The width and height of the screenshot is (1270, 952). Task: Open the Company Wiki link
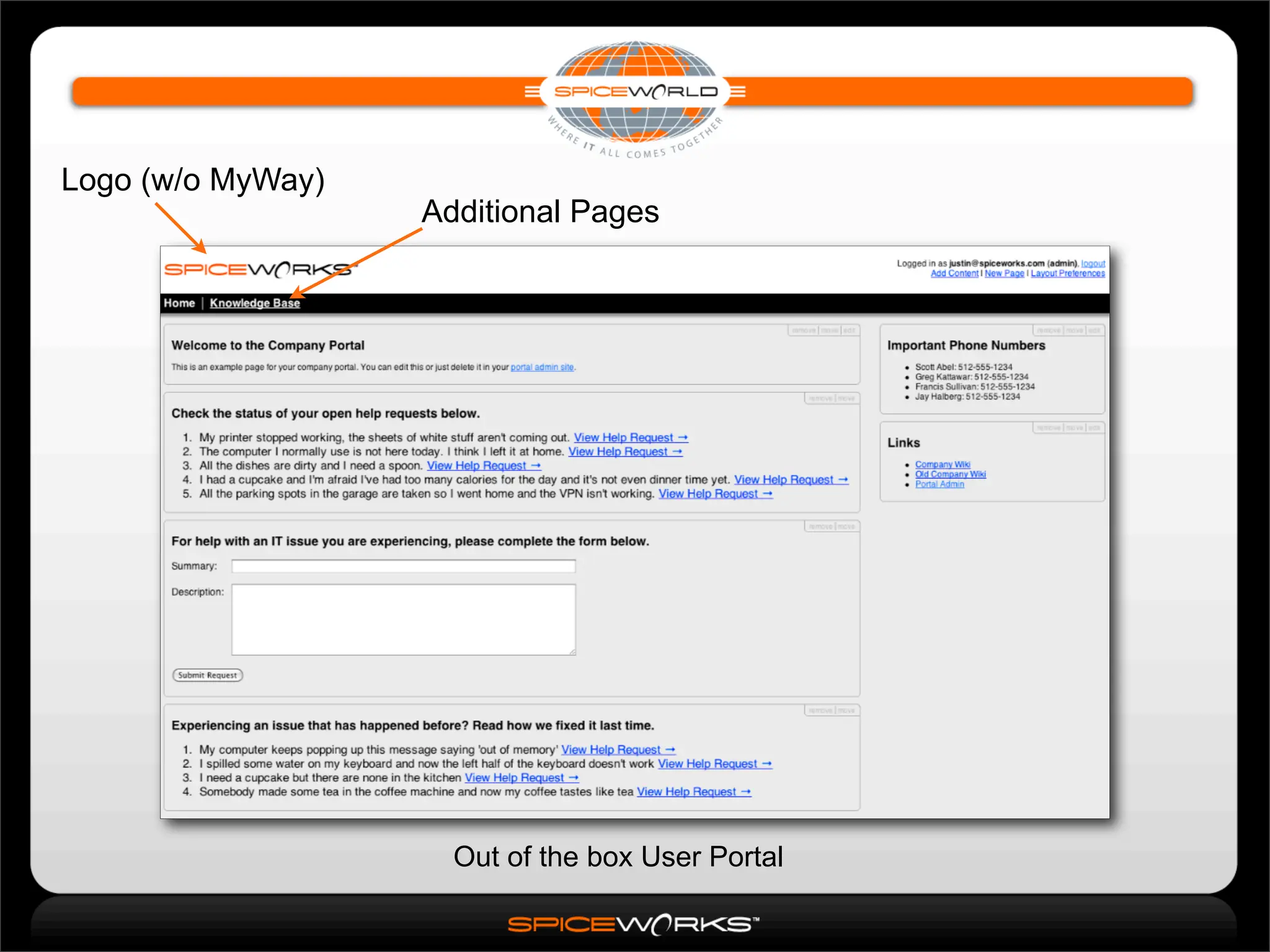click(943, 464)
